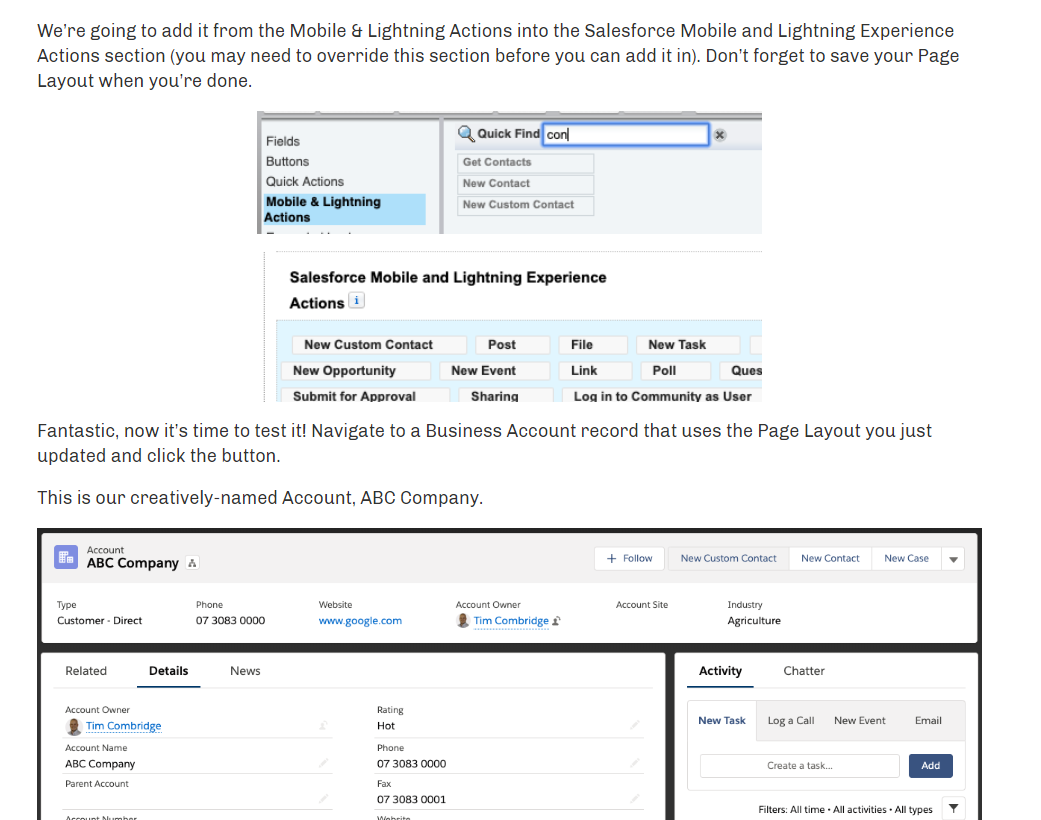
Task: Clear the Quick Find search box
Action: pos(720,135)
